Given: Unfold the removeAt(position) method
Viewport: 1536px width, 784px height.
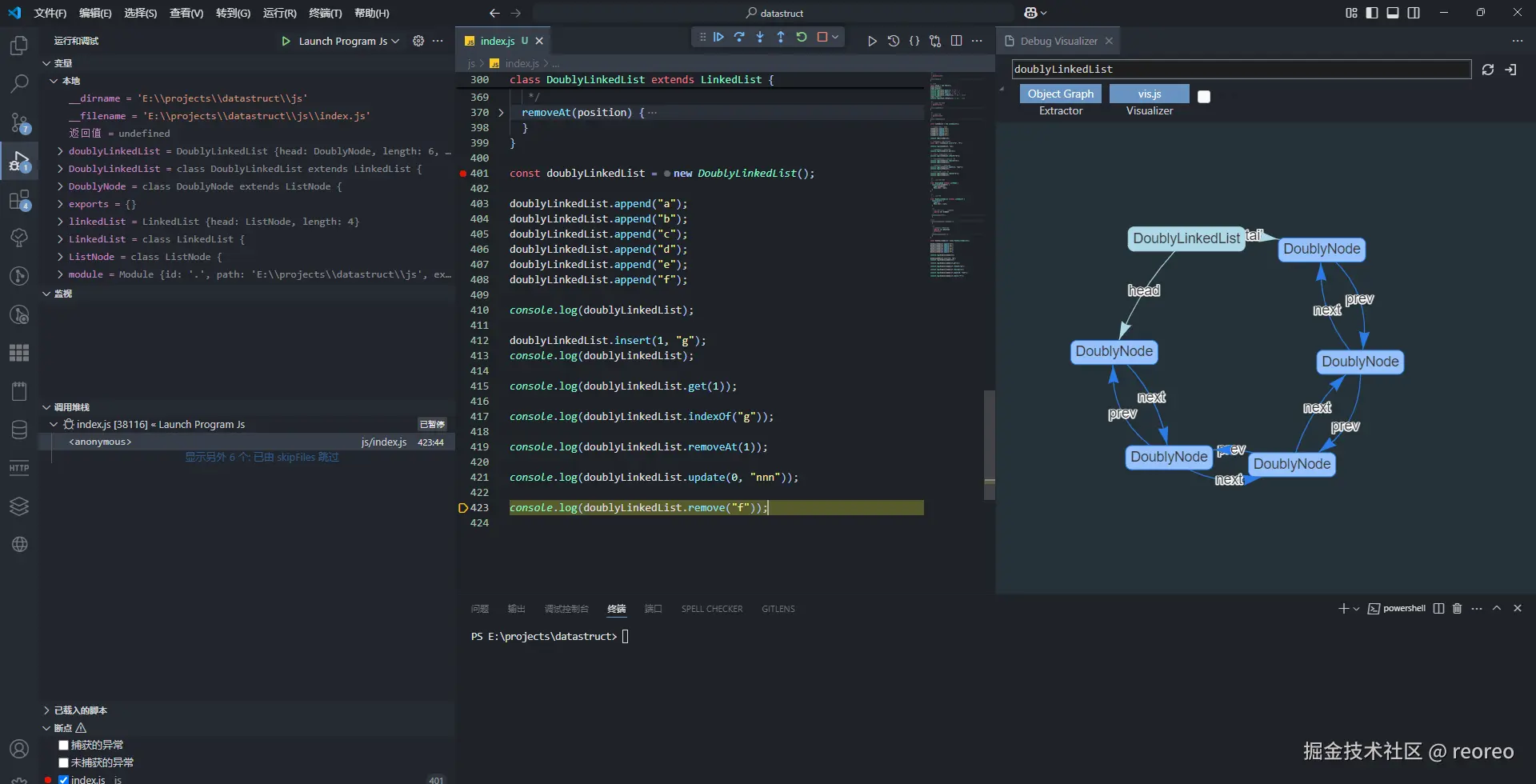Looking at the screenshot, I should [502, 113].
